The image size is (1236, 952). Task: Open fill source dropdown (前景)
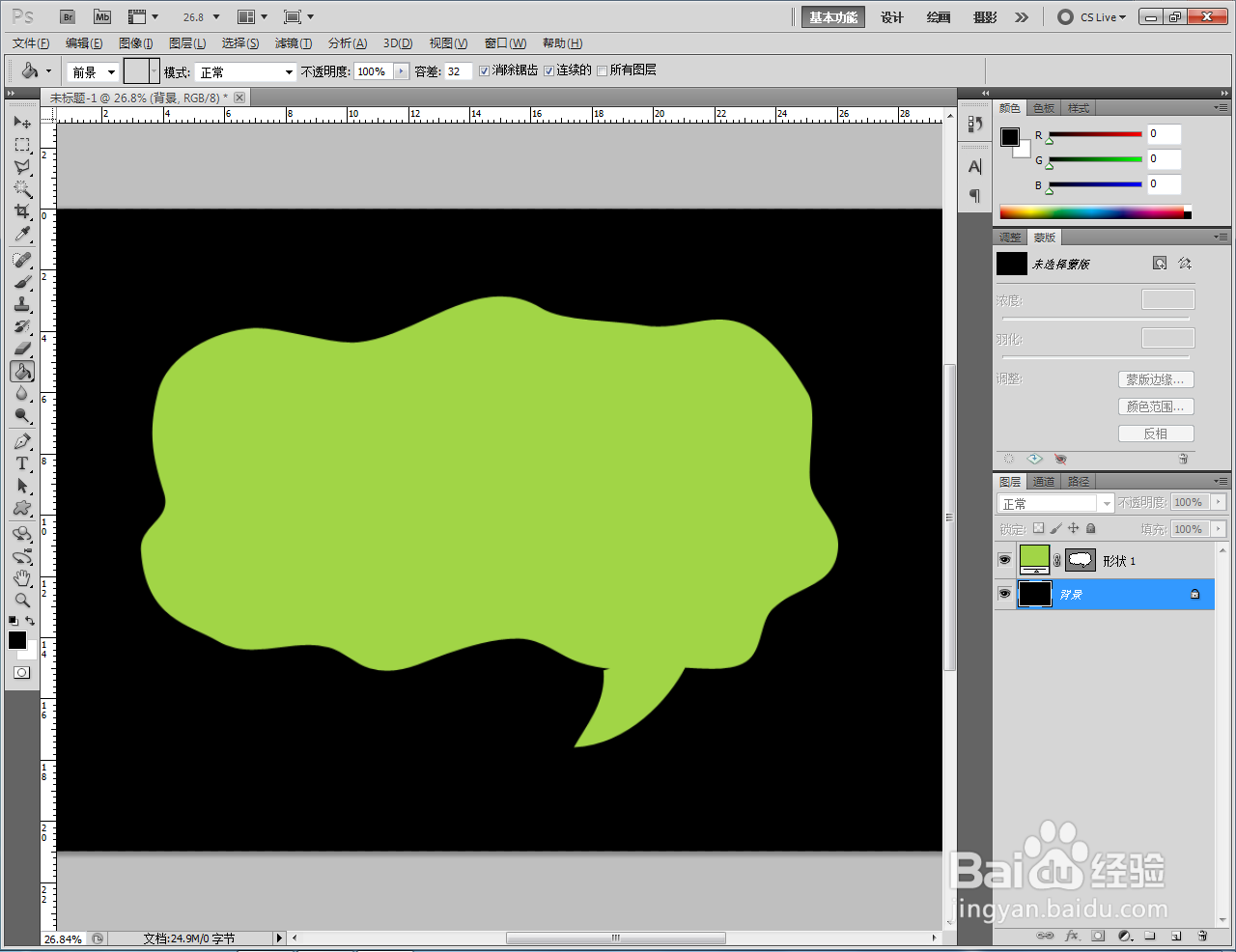pyautogui.click(x=93, y=72)
